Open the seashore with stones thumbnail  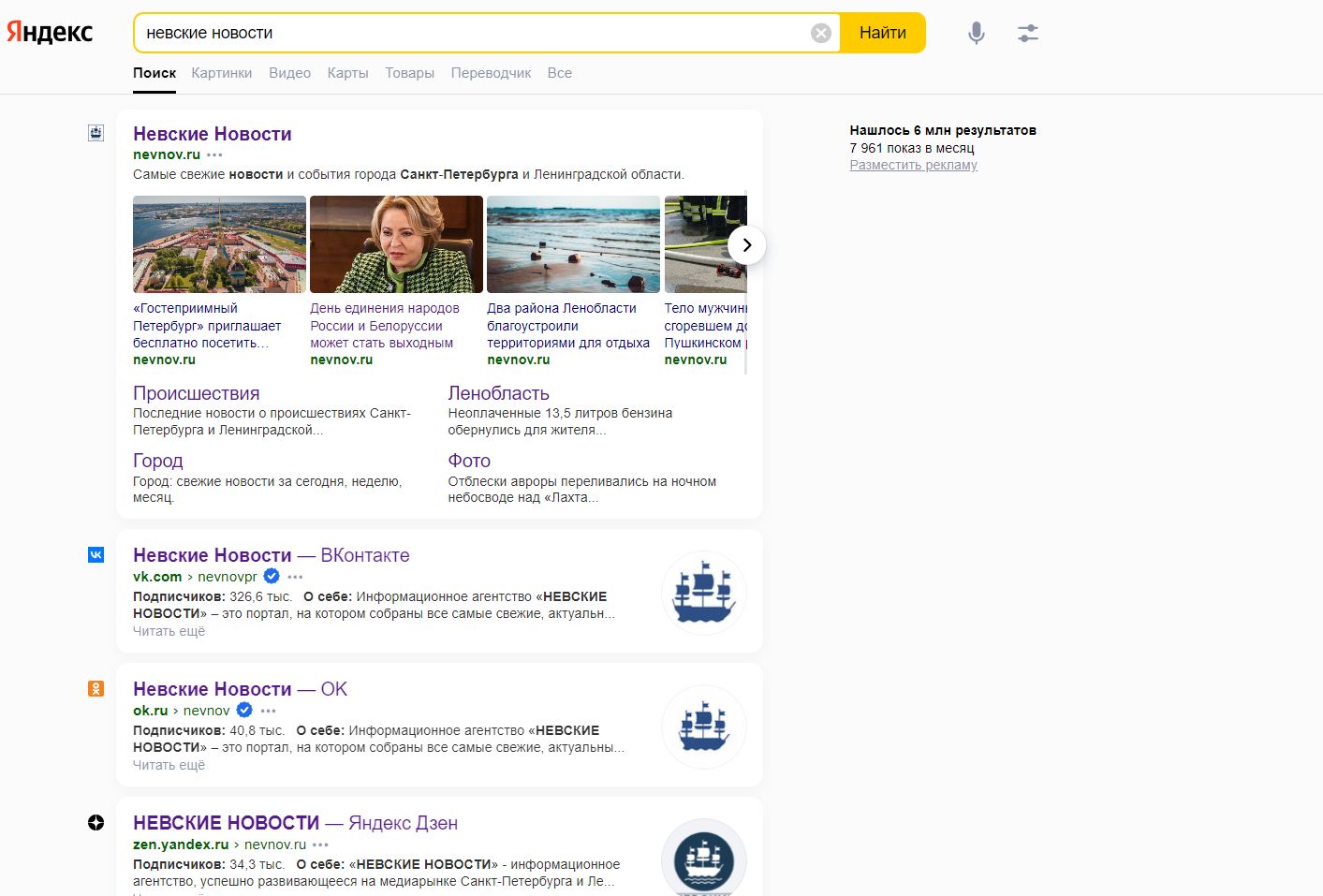(x=573, y=244)
